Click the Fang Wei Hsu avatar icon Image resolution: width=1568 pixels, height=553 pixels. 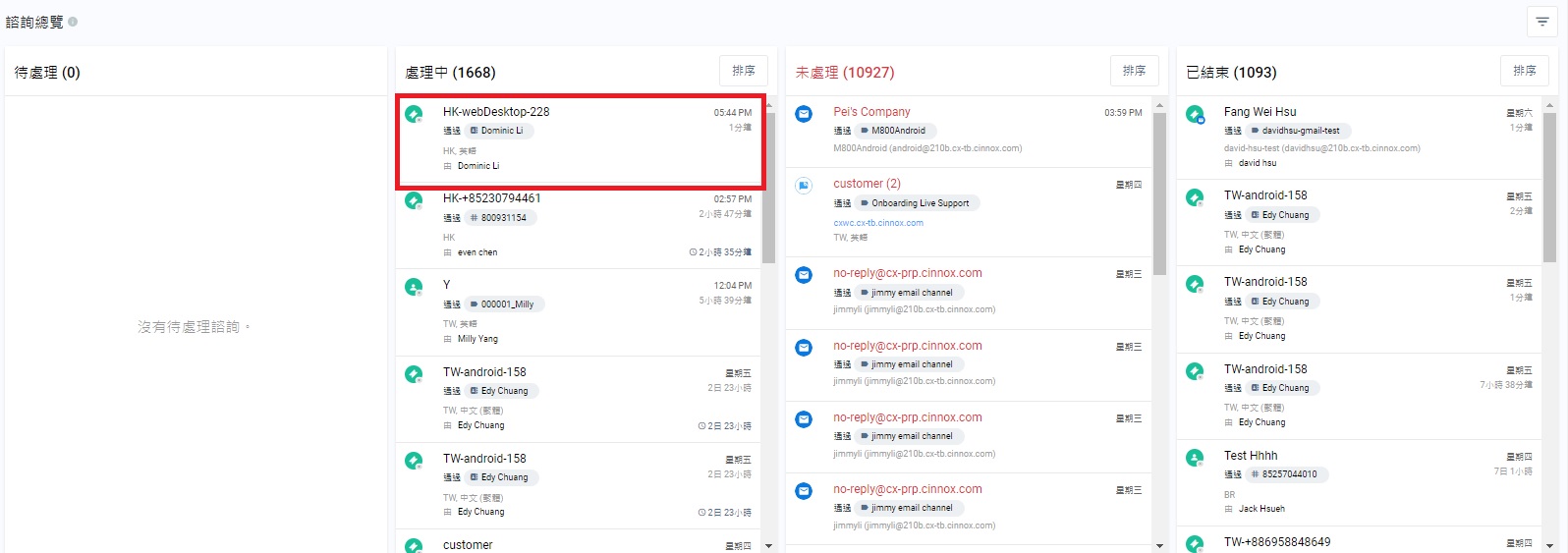(x=1195, y=114)
